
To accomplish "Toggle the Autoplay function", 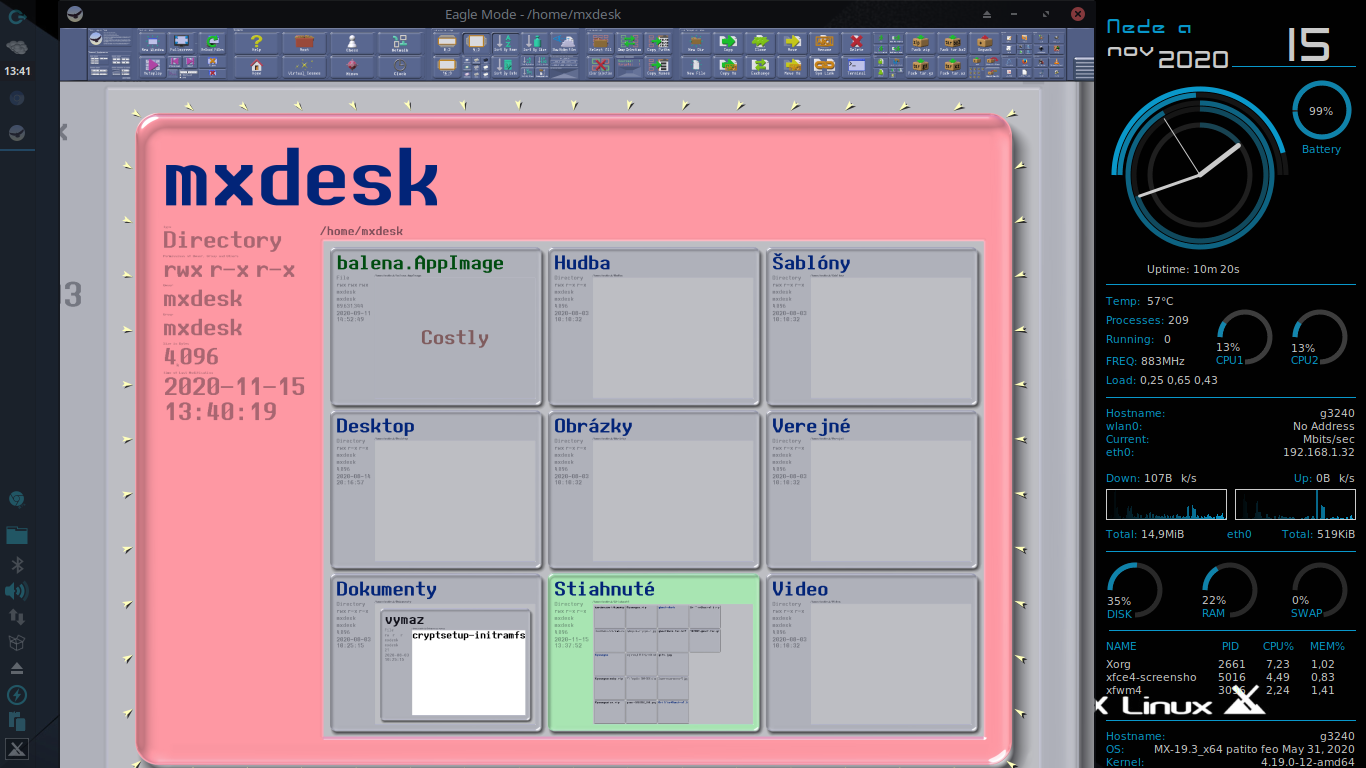I will [x=153, y=67].
